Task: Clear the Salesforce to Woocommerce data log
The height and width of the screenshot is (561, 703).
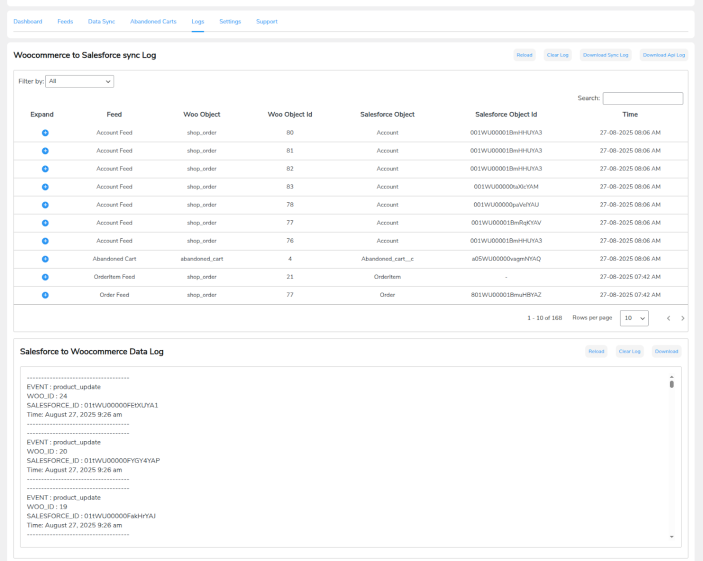Action: click(629, 351)
